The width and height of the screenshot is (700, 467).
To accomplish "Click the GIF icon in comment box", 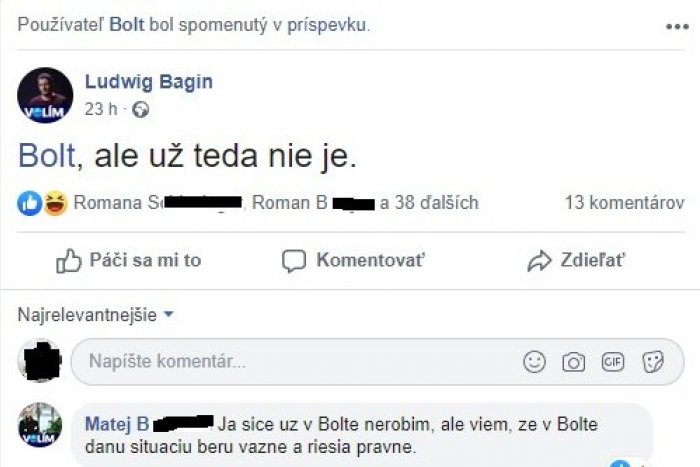I will 612,362.
